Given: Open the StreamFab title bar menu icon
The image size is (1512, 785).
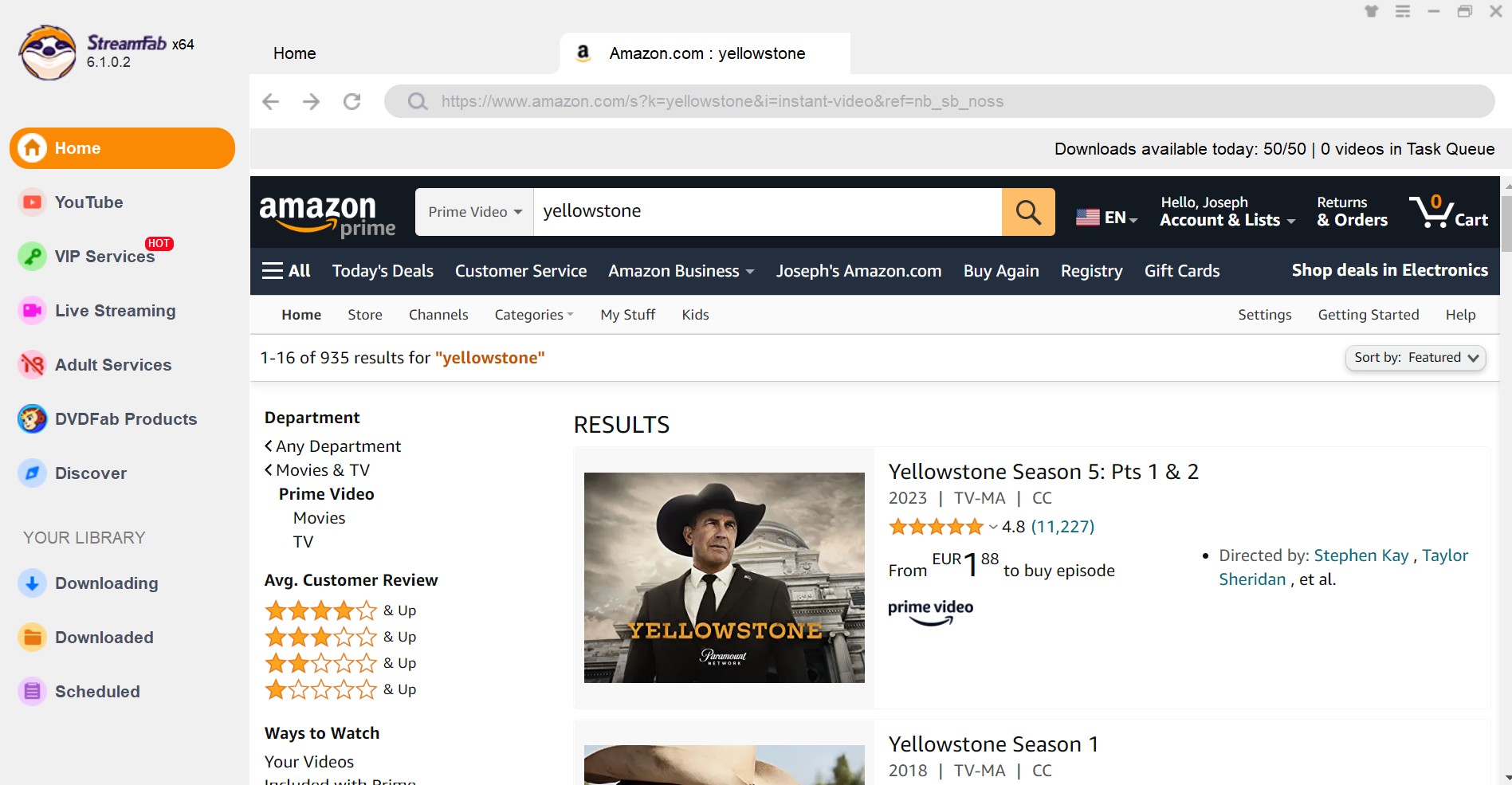Looking at the screenshot, I should (1403, 11).
